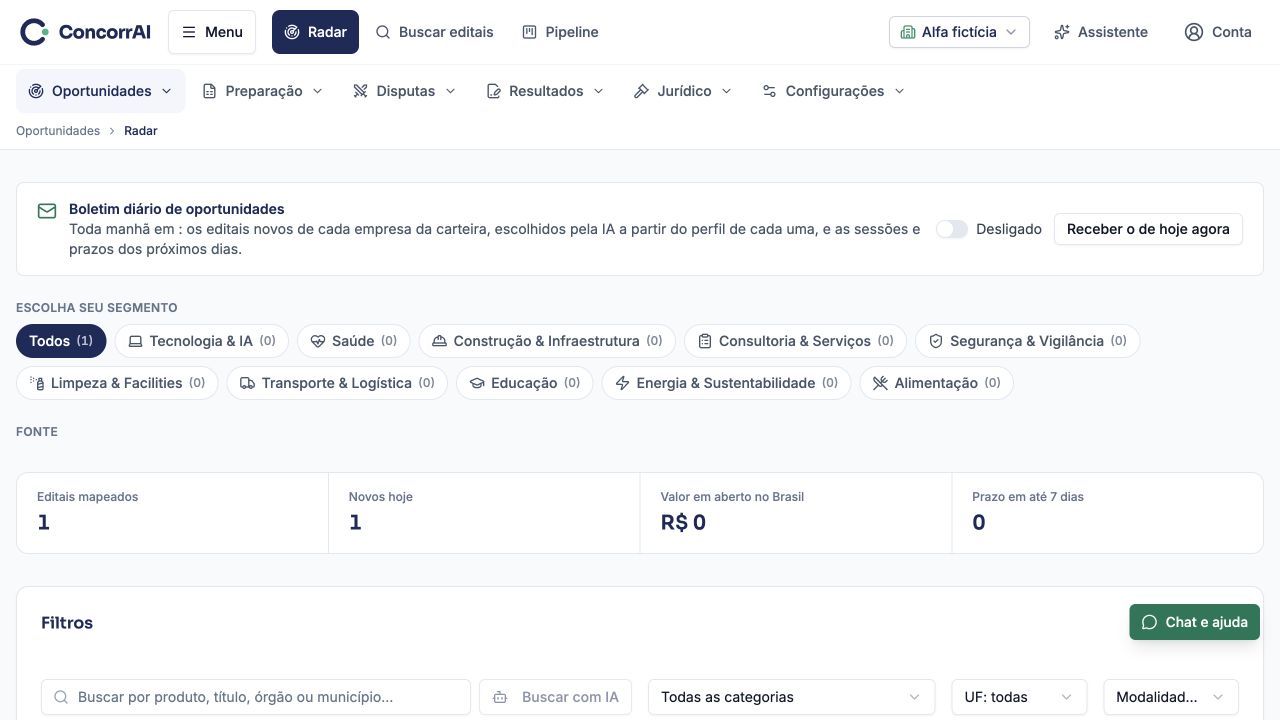Filter by Alimentação segment
Image resolution: width=1280 pixels, height=720 pixels.
click(x=937, y=383)
